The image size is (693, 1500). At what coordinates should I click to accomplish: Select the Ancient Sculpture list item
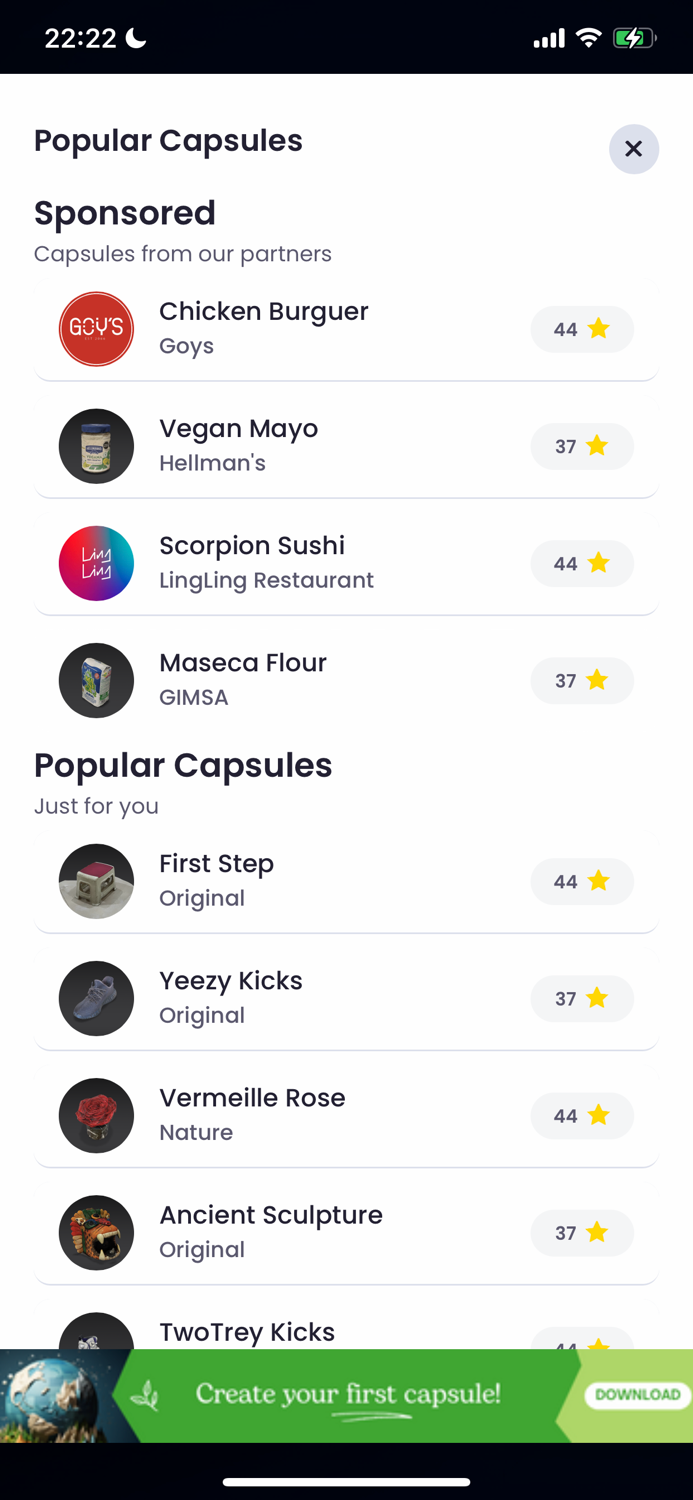(x=270, y=1215)
